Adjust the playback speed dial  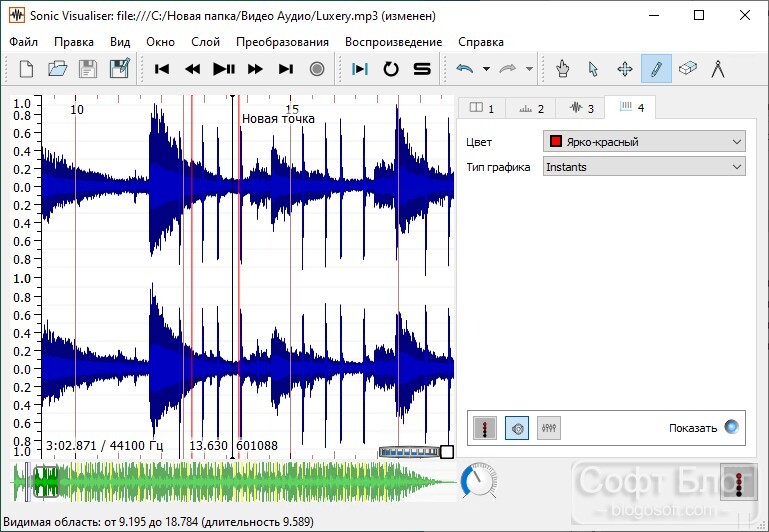[x=479, y=481]
